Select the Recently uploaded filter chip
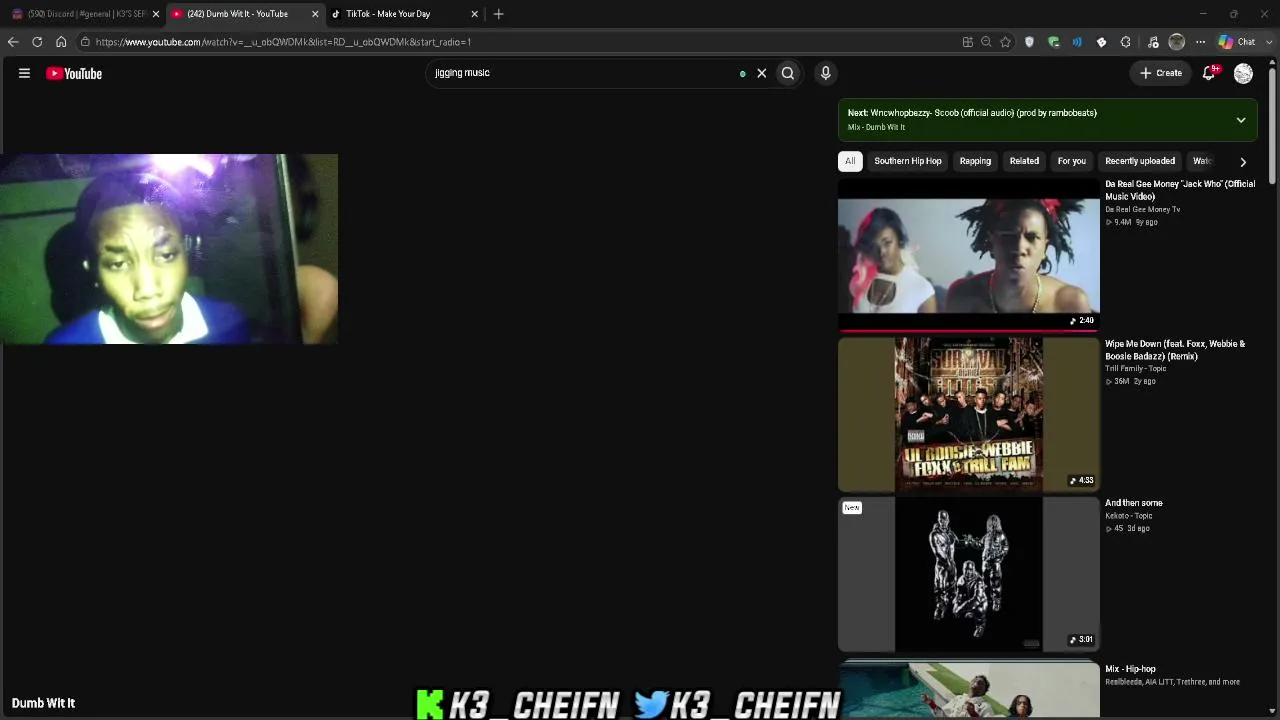The height and width of the screenshot is (720, 1280). tap(1140, 161)
